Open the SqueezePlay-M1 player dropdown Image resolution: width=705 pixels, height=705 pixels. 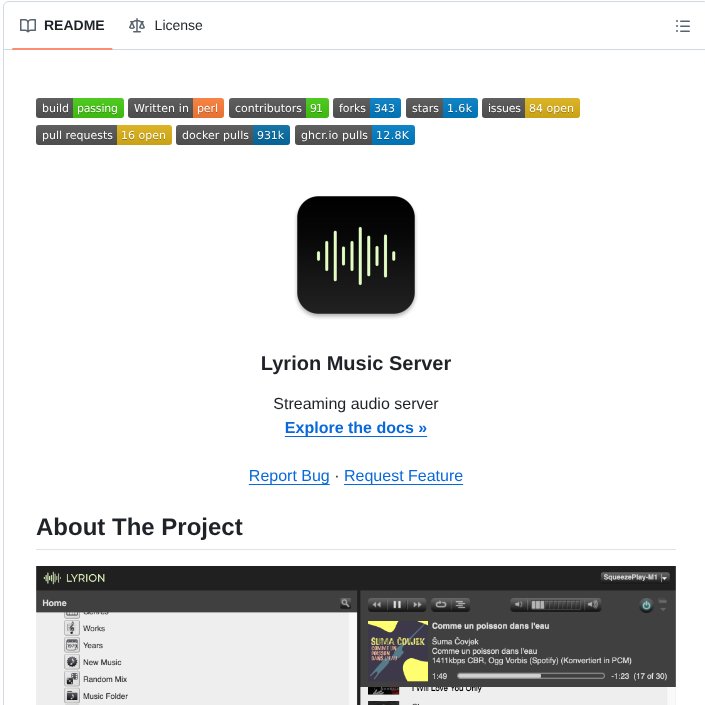635,577
